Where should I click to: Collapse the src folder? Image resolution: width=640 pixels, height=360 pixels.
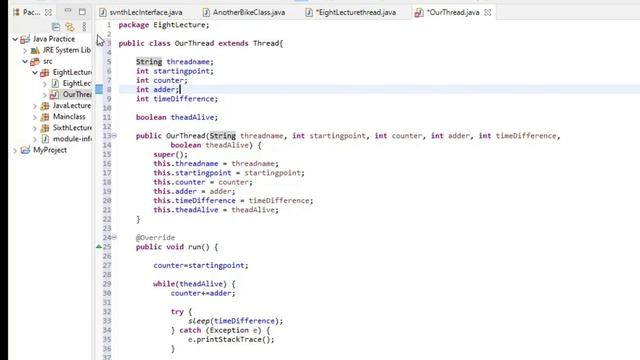25,61
